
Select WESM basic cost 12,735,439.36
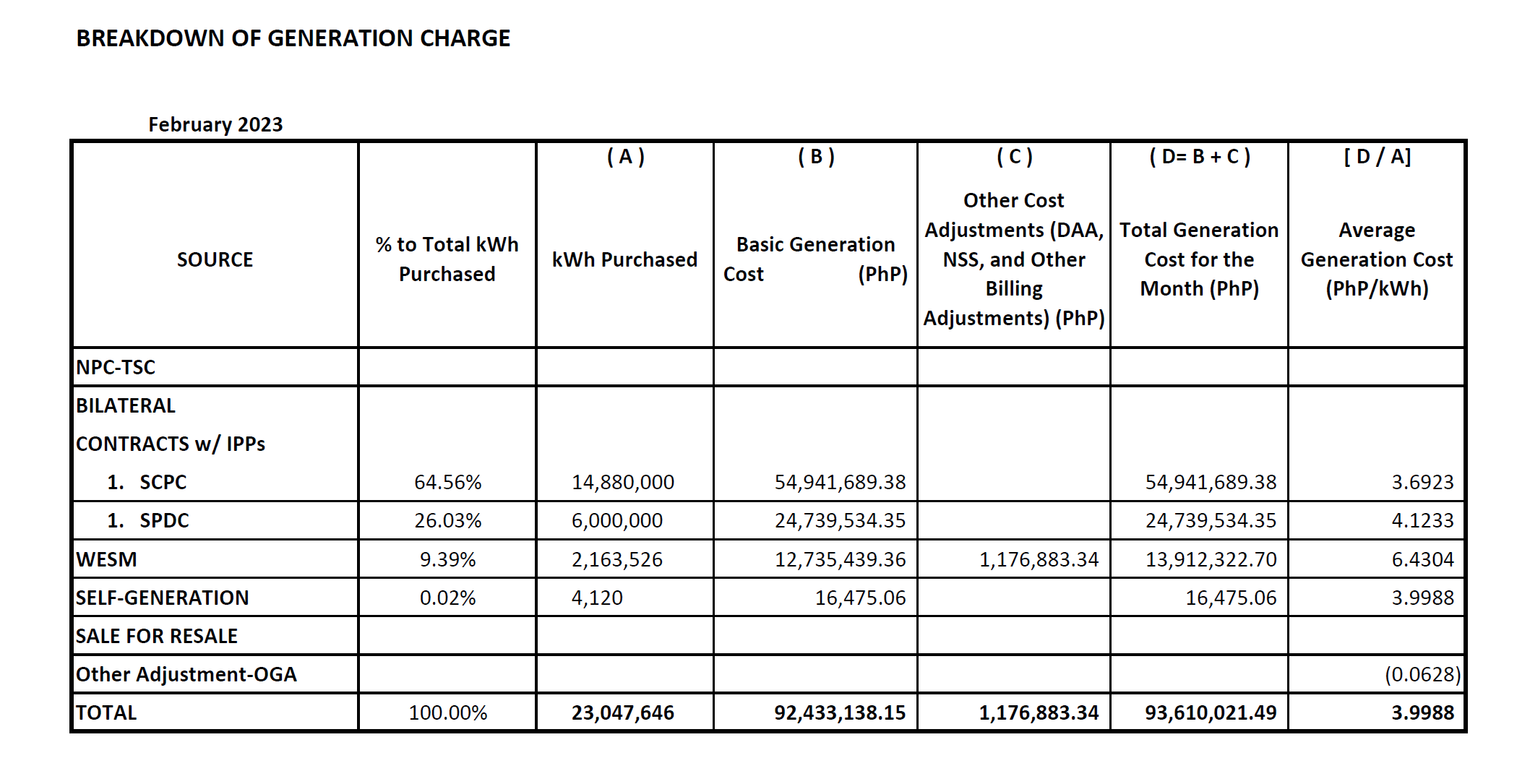pyautogui.click(x=840, y=559)
